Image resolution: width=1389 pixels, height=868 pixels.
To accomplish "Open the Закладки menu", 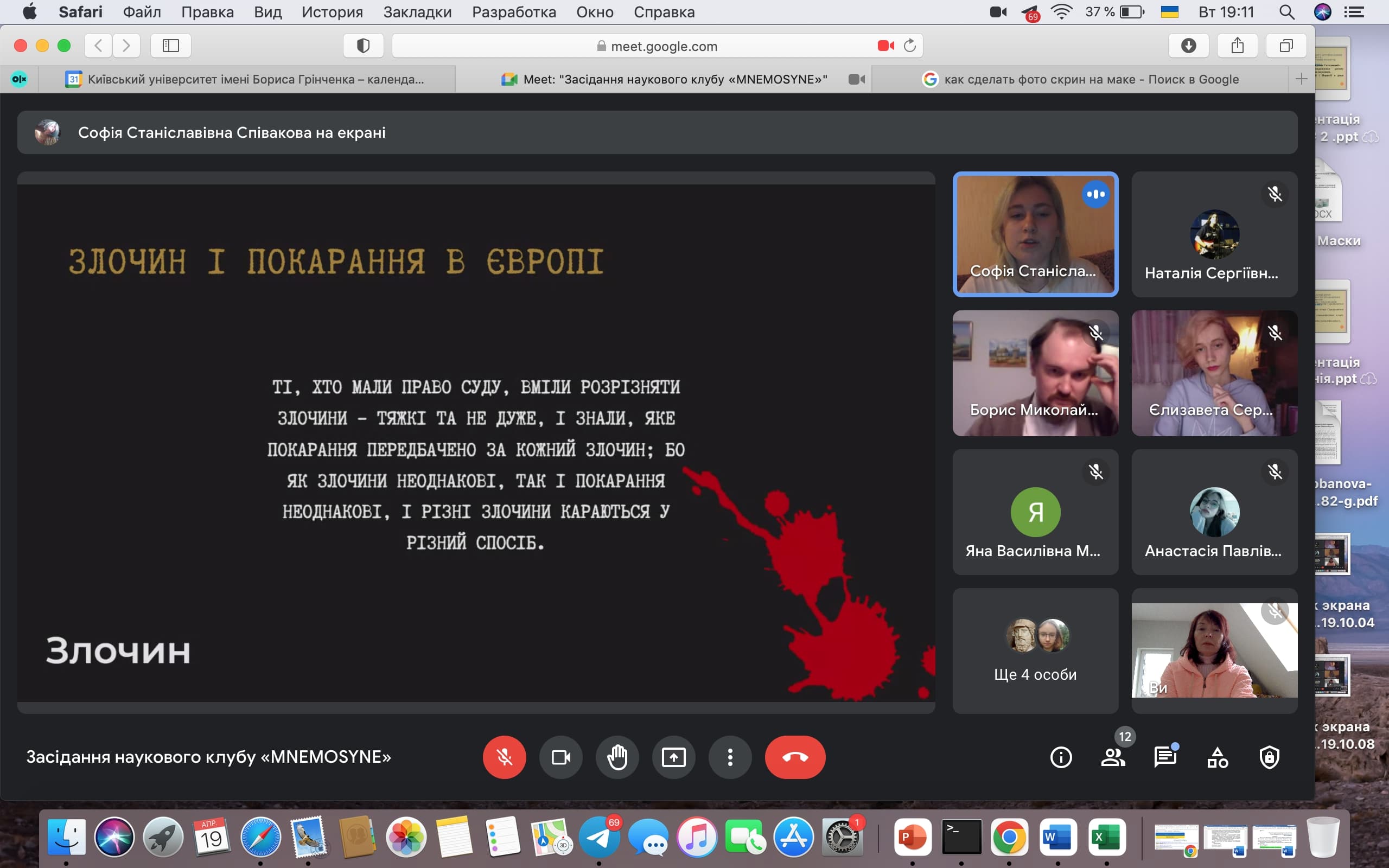I will tap(417, 12).
